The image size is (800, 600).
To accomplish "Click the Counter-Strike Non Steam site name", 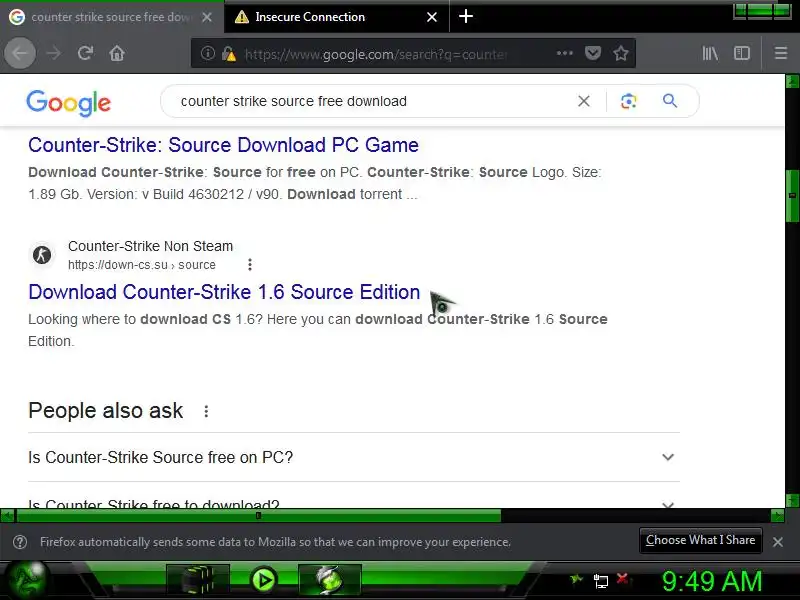I will click(x=151, y=246).
